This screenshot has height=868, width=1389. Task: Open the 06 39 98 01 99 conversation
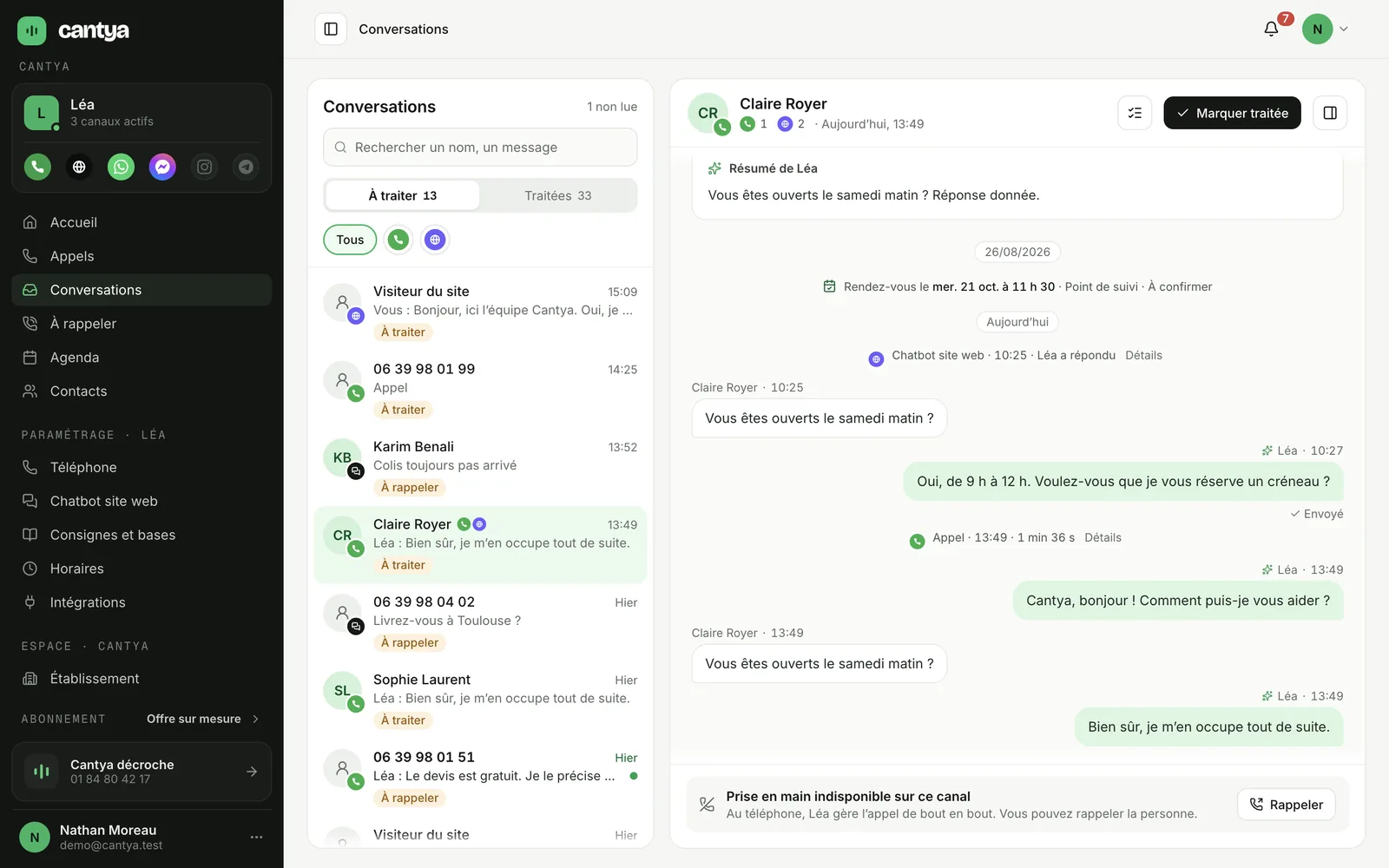pos(480,390)
